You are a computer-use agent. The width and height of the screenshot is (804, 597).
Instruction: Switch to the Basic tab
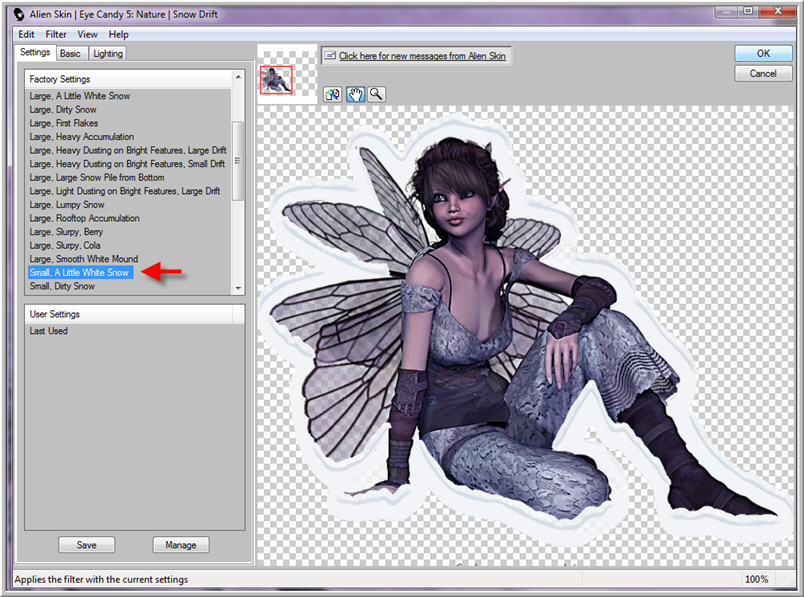click(70, 53)
